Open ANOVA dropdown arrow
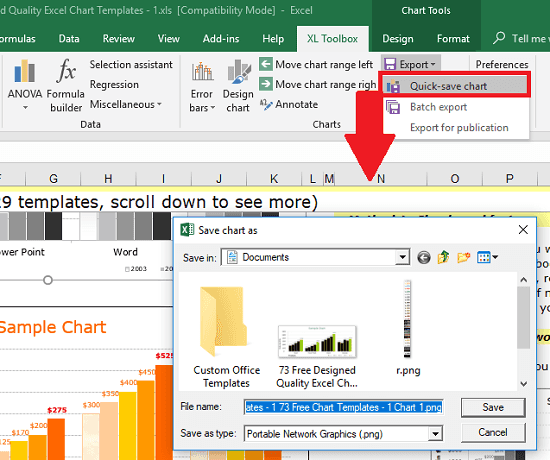Image resolution: width=550 pixels, height=460 pixels. pos(25,108)
